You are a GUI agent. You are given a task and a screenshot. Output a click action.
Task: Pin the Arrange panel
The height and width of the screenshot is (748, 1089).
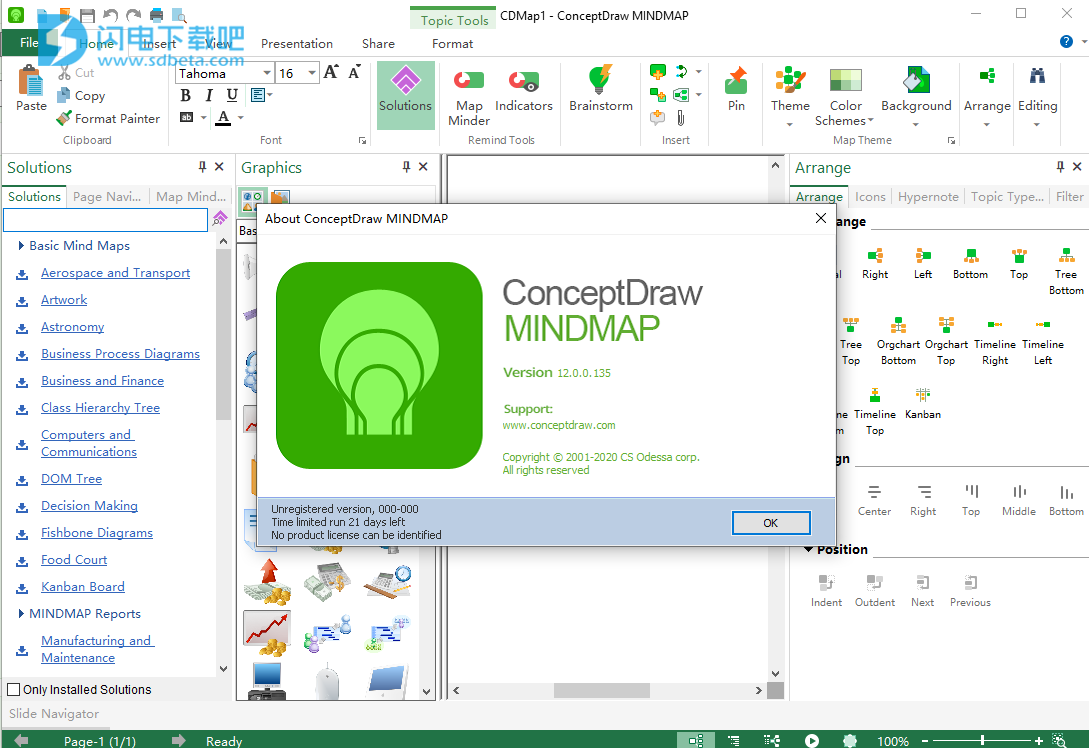pos(1060,167)
